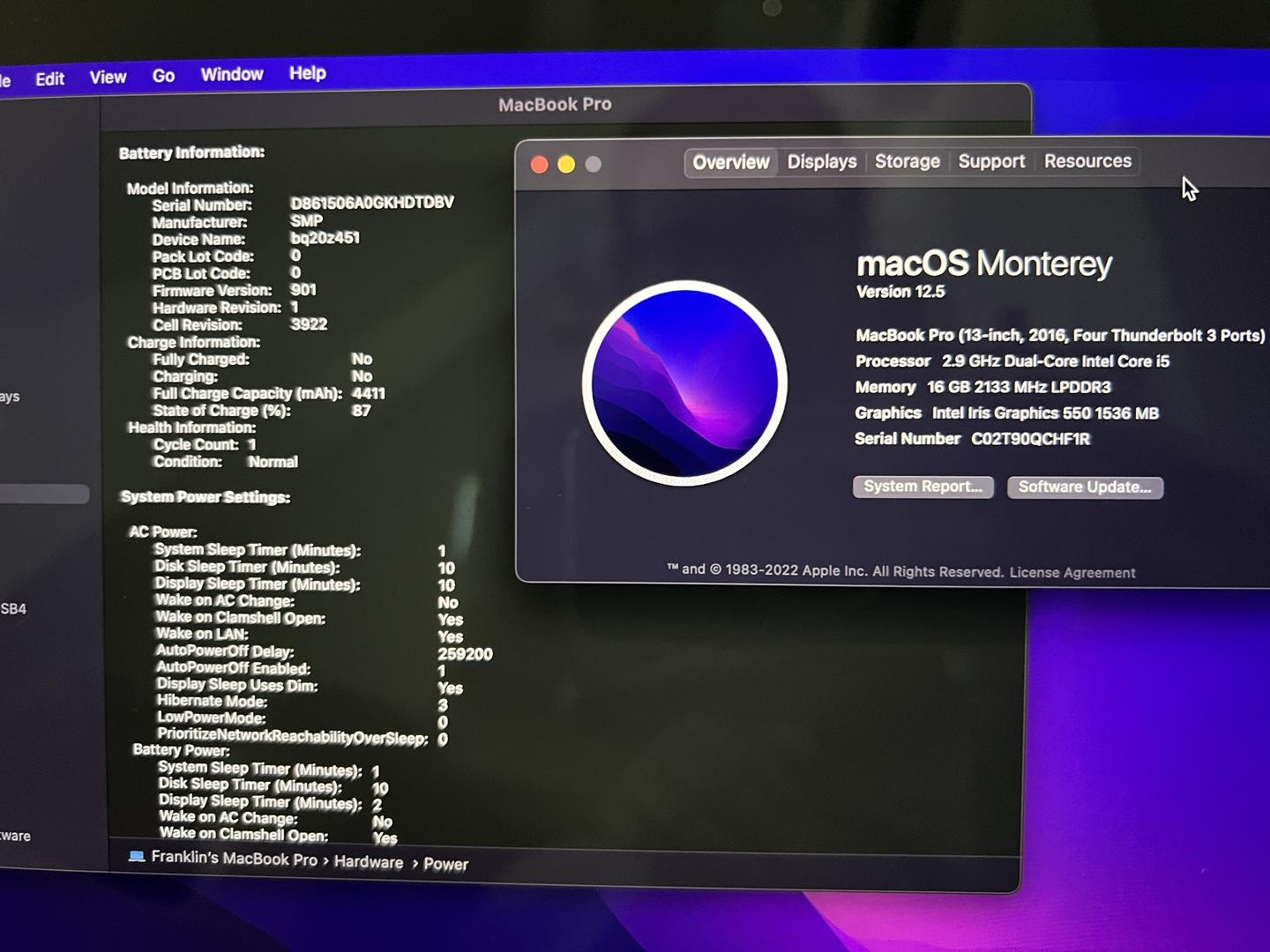
Task: Click the Display Sleep Uses Dim label
Action: pos(236,685)
